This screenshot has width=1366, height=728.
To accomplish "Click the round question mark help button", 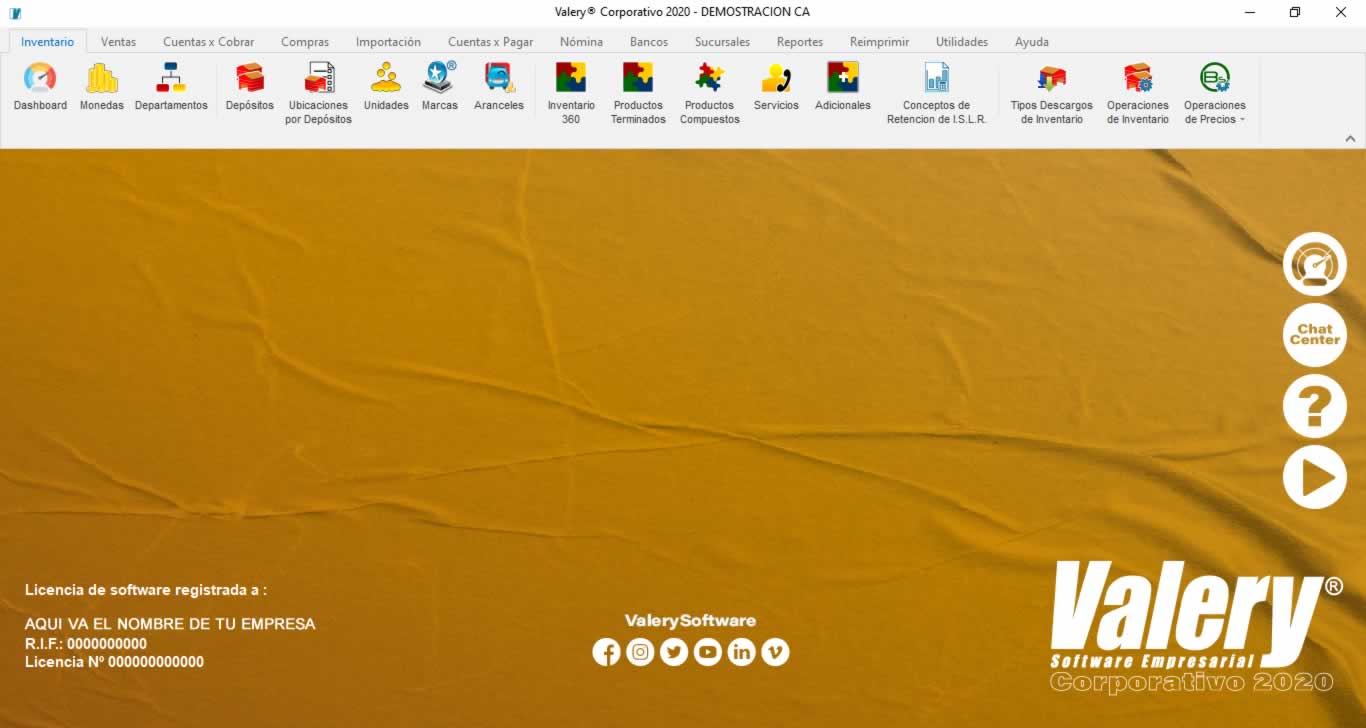I will click(x=1315, y=406).
